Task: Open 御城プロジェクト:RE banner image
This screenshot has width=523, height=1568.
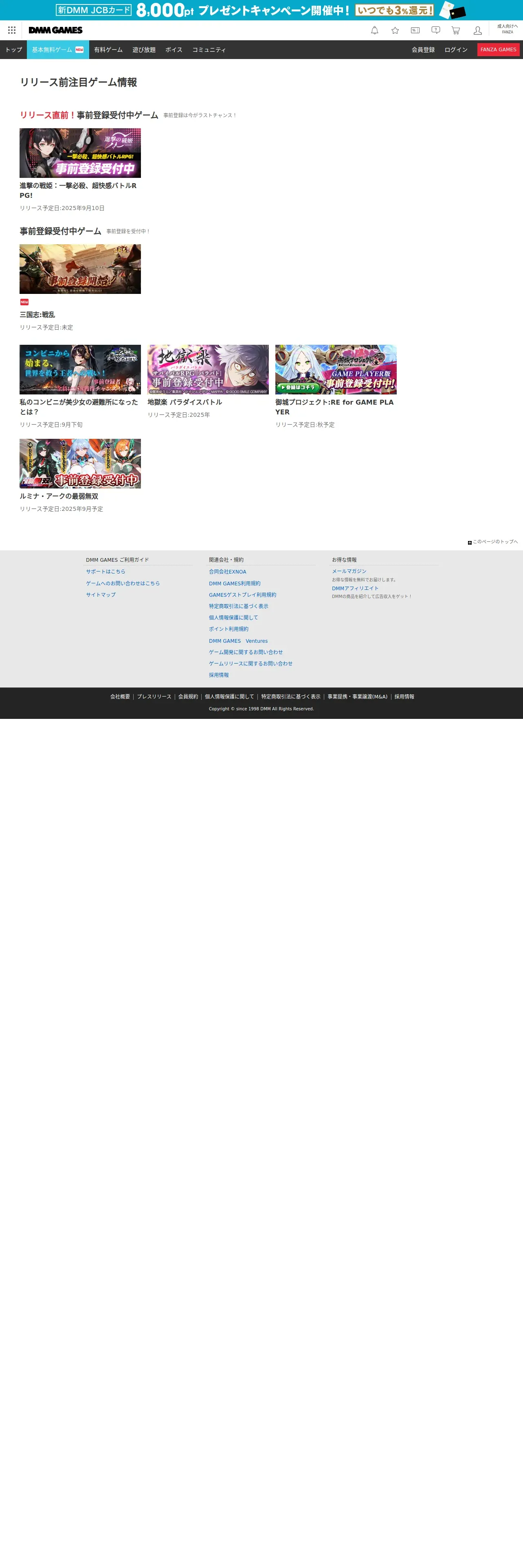Action: [x=336, y=370]
